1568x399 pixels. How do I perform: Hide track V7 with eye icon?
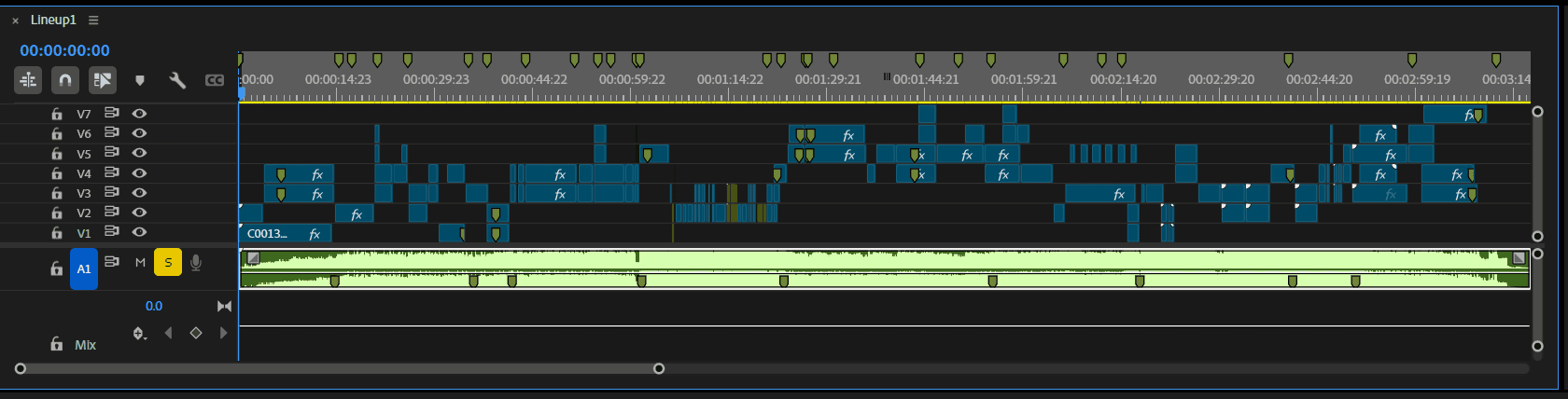pos(139,113)
